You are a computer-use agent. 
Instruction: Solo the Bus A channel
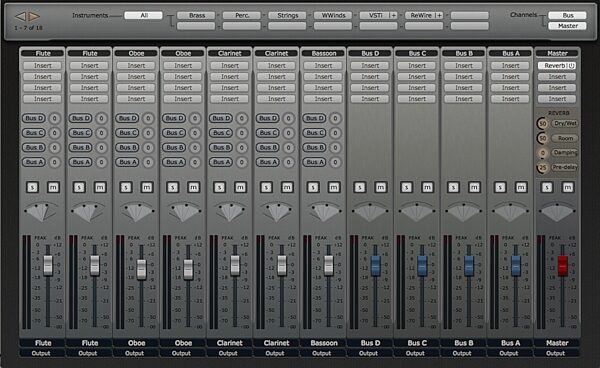click(x=500, y=187)
